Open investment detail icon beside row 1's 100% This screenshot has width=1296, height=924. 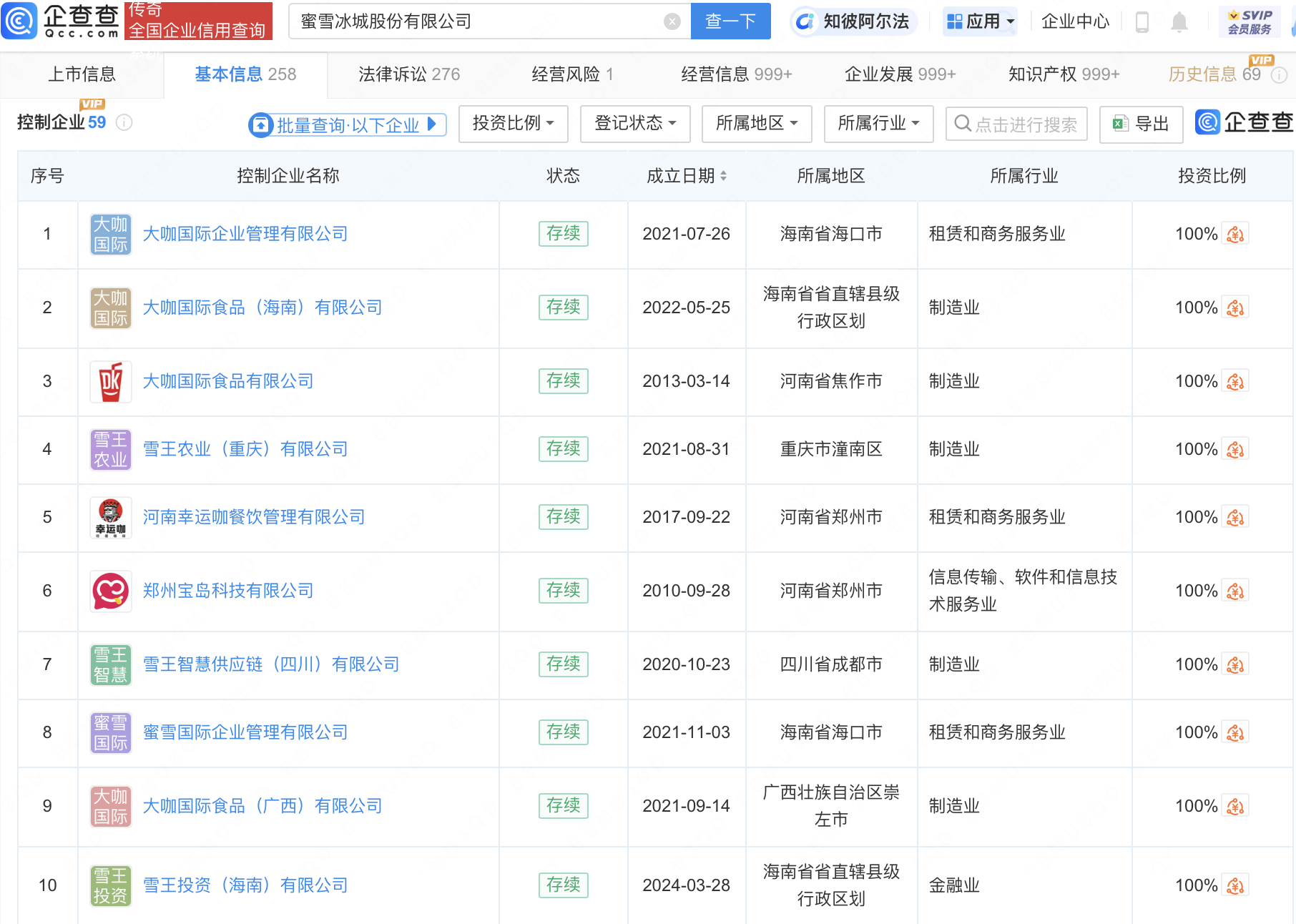pyautogui.click(x=1235, y=233)
